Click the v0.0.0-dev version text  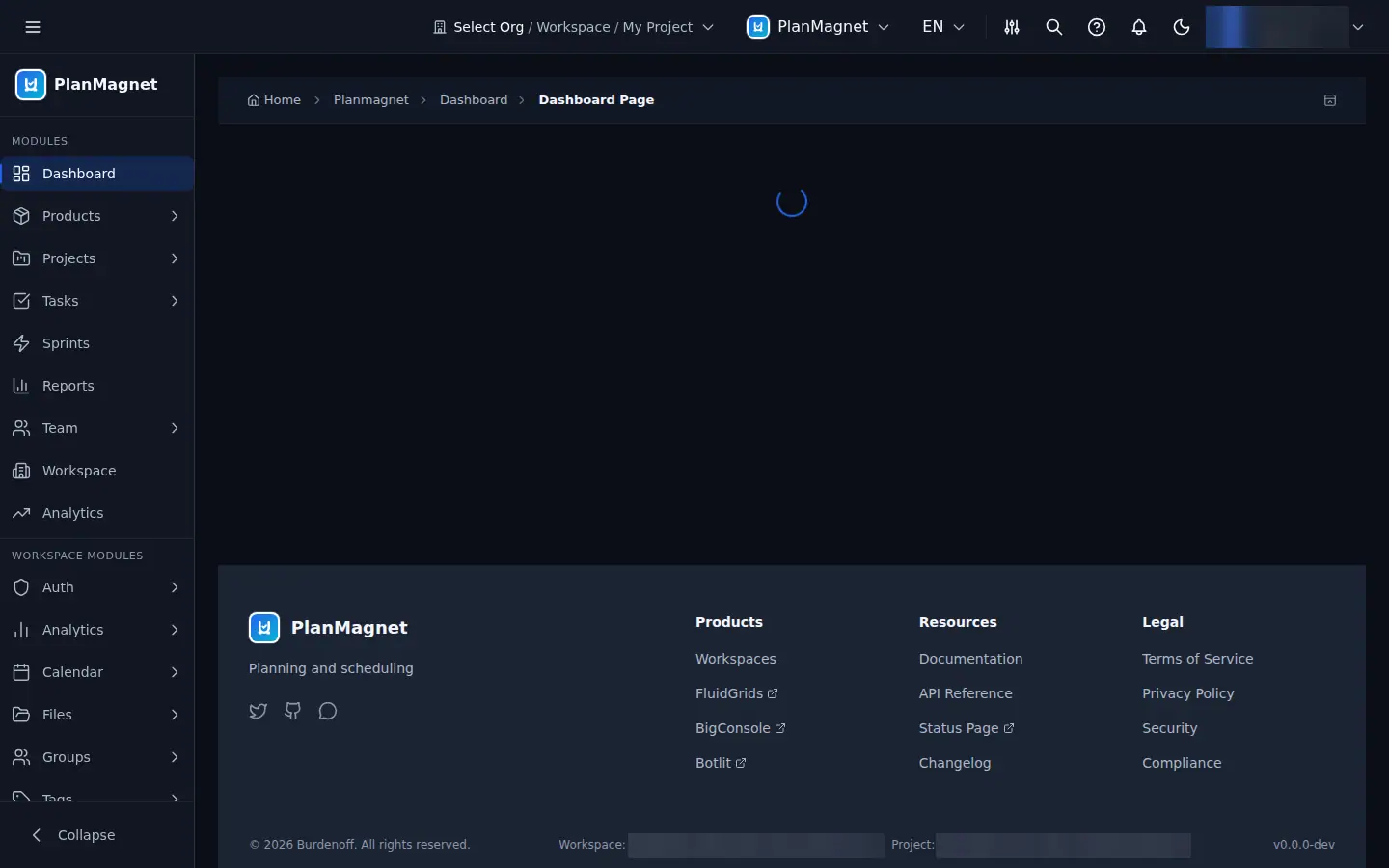1304,845
